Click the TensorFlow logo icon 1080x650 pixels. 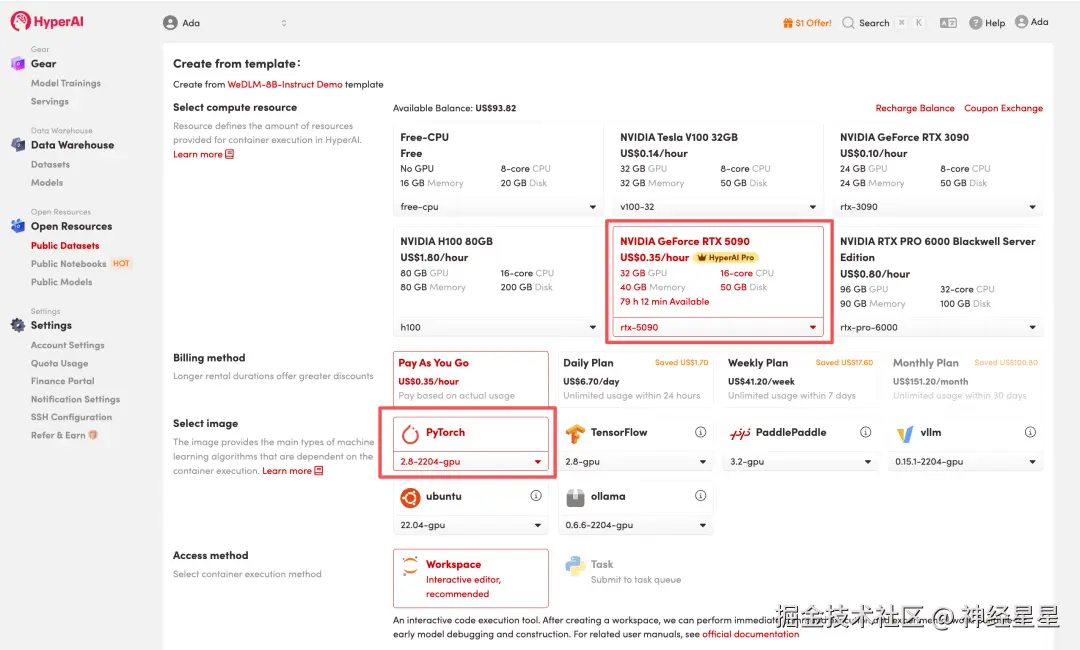pos(575,434)
